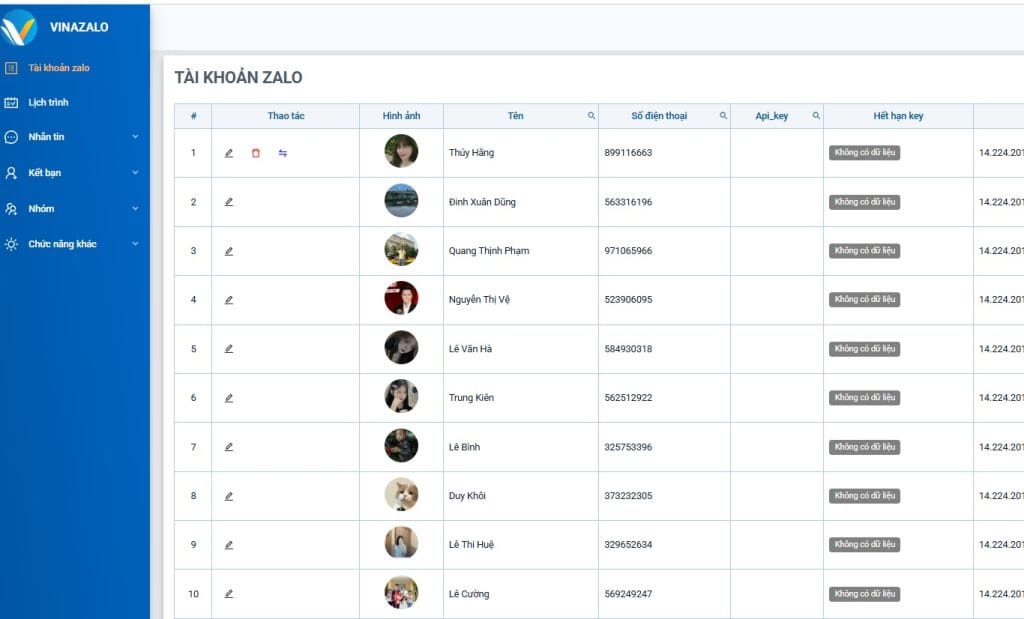Expand the Nhóm menu section
This screenshot has width=1024, height=619.
[x=135, y=209]
